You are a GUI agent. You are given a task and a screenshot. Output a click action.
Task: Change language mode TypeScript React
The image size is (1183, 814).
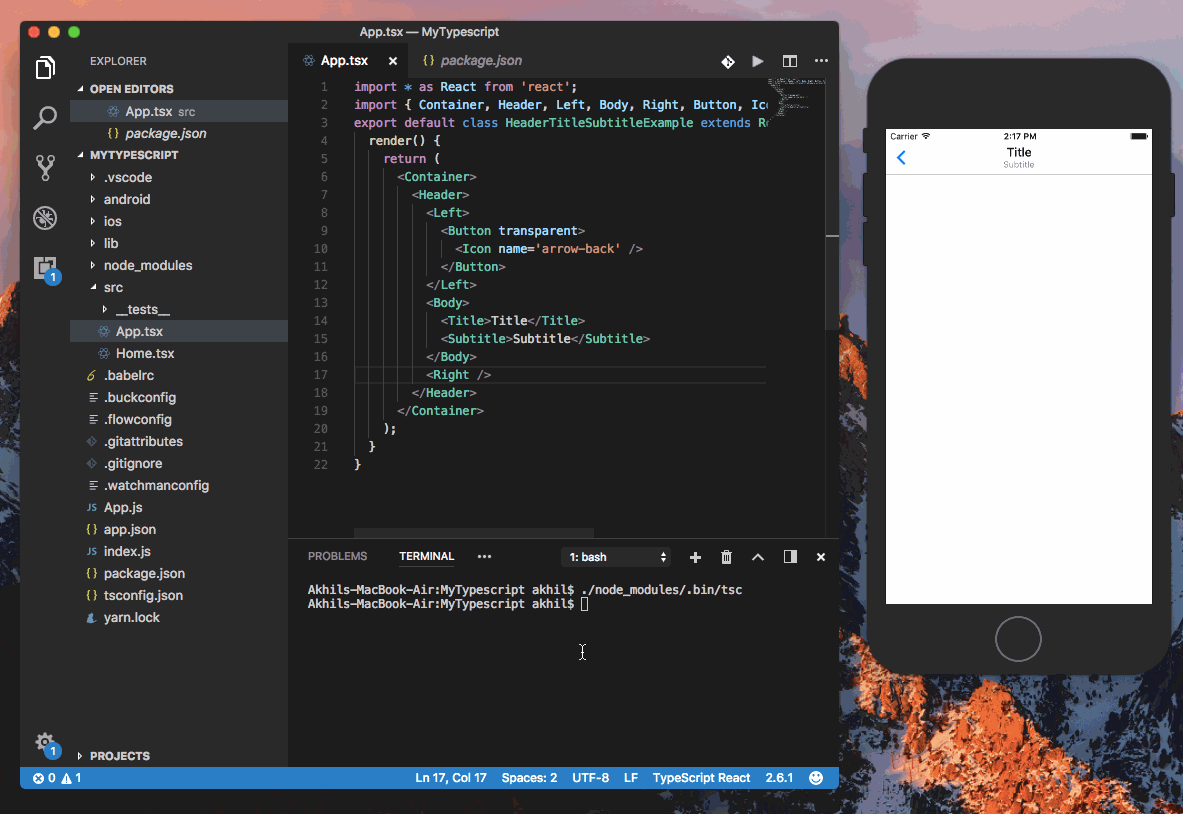pyautogui.click(x=701, y=778)
